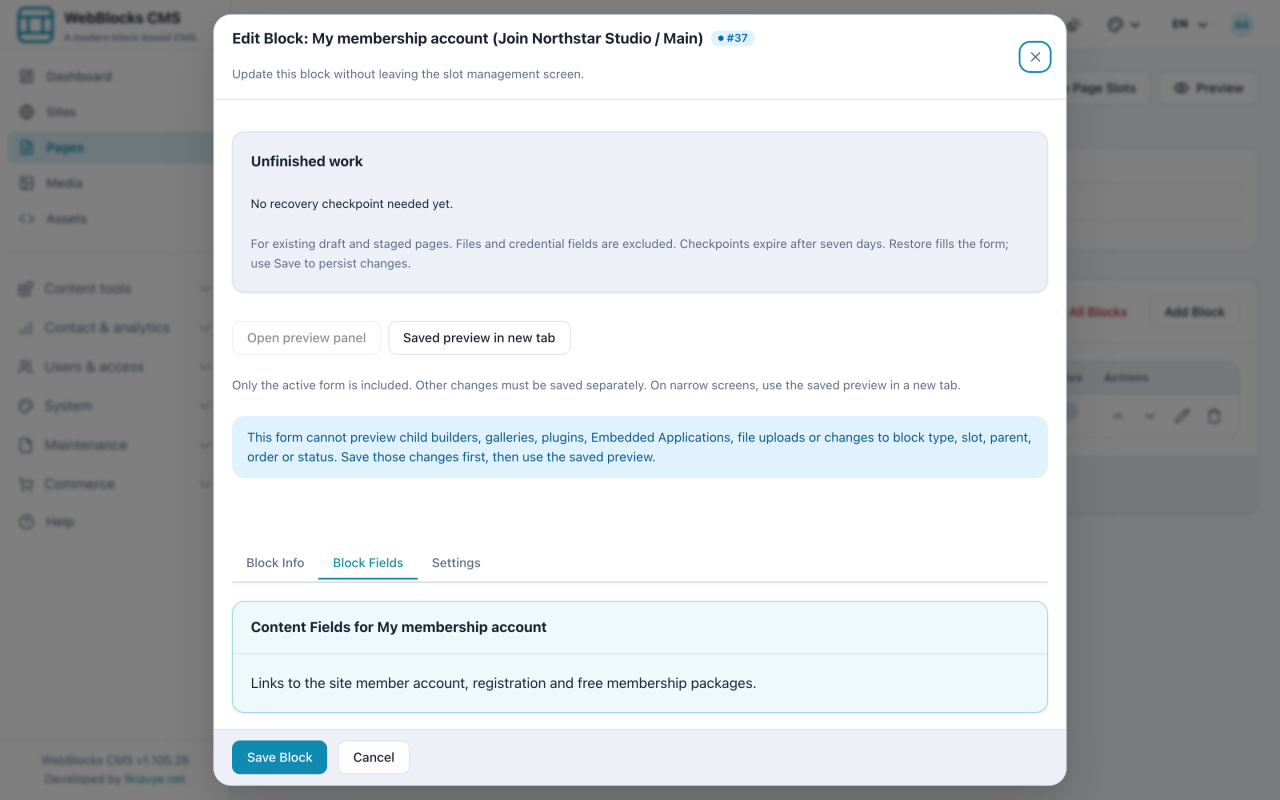Screen dimensions: 1280x800
Task: Switch to the Block Info tab
Action: pyautogui.click(x=275, y=563)
